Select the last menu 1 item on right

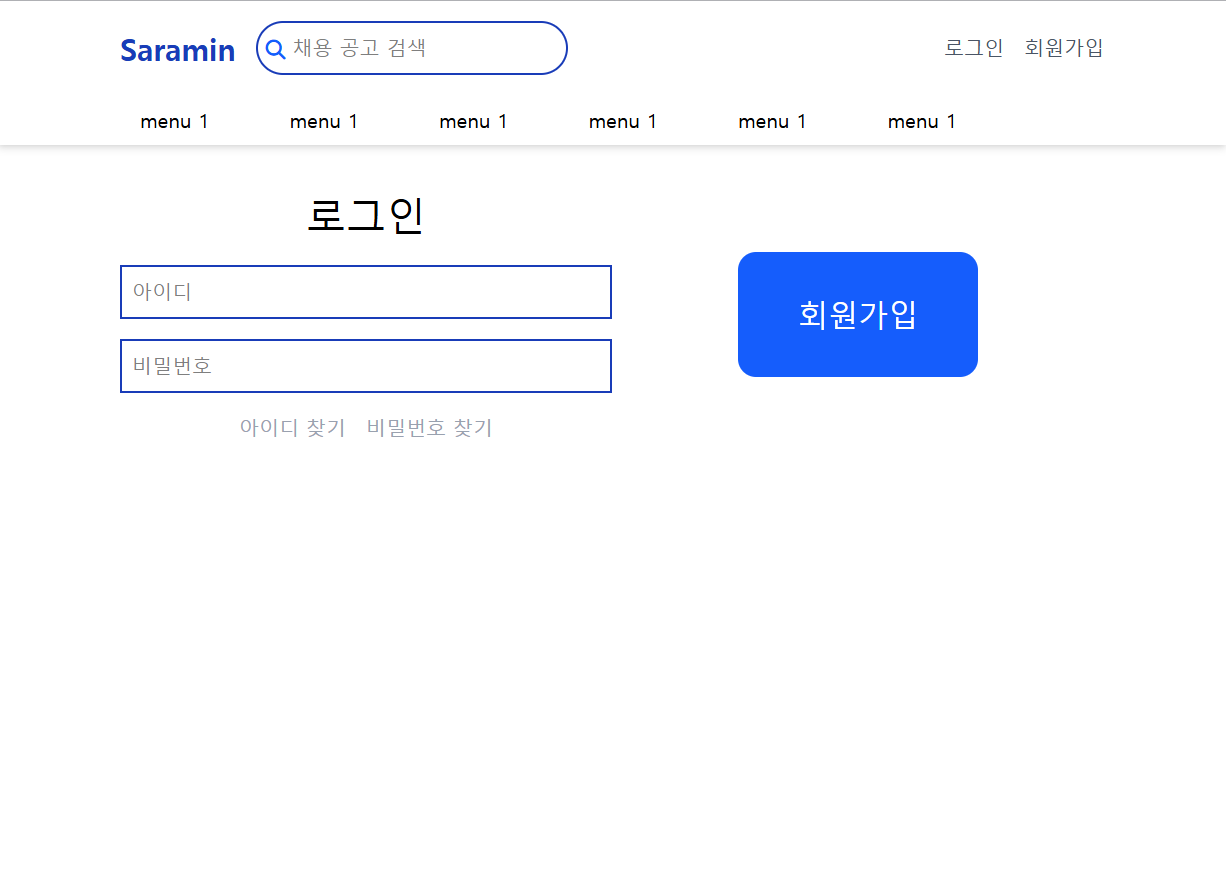922,122
